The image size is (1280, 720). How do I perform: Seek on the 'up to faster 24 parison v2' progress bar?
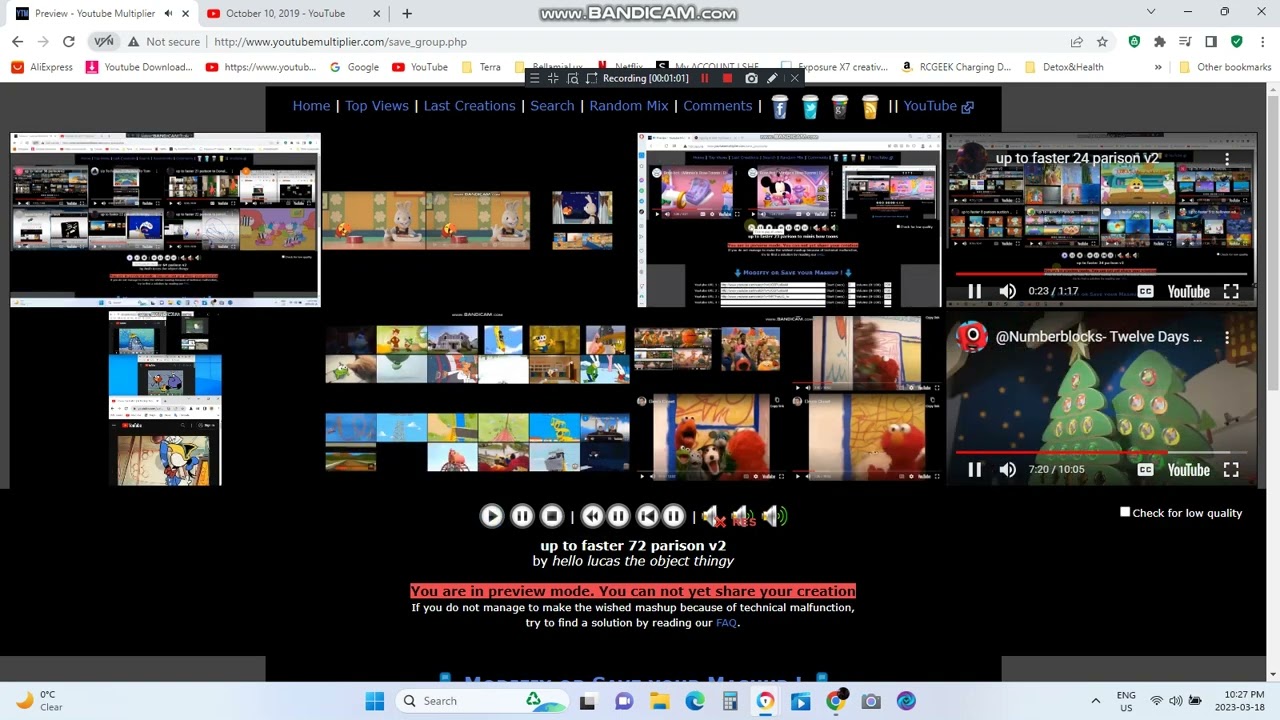click(x=1101, y=273)
